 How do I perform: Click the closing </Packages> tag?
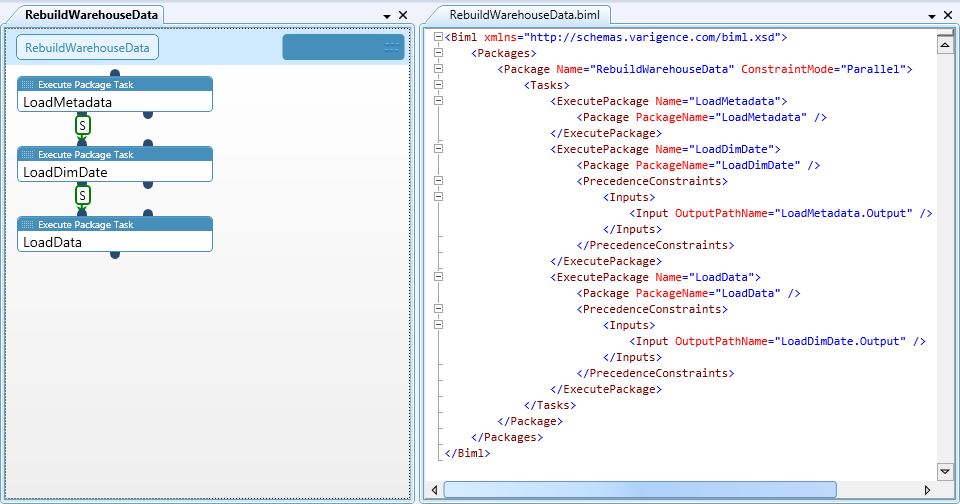[507, 437]
